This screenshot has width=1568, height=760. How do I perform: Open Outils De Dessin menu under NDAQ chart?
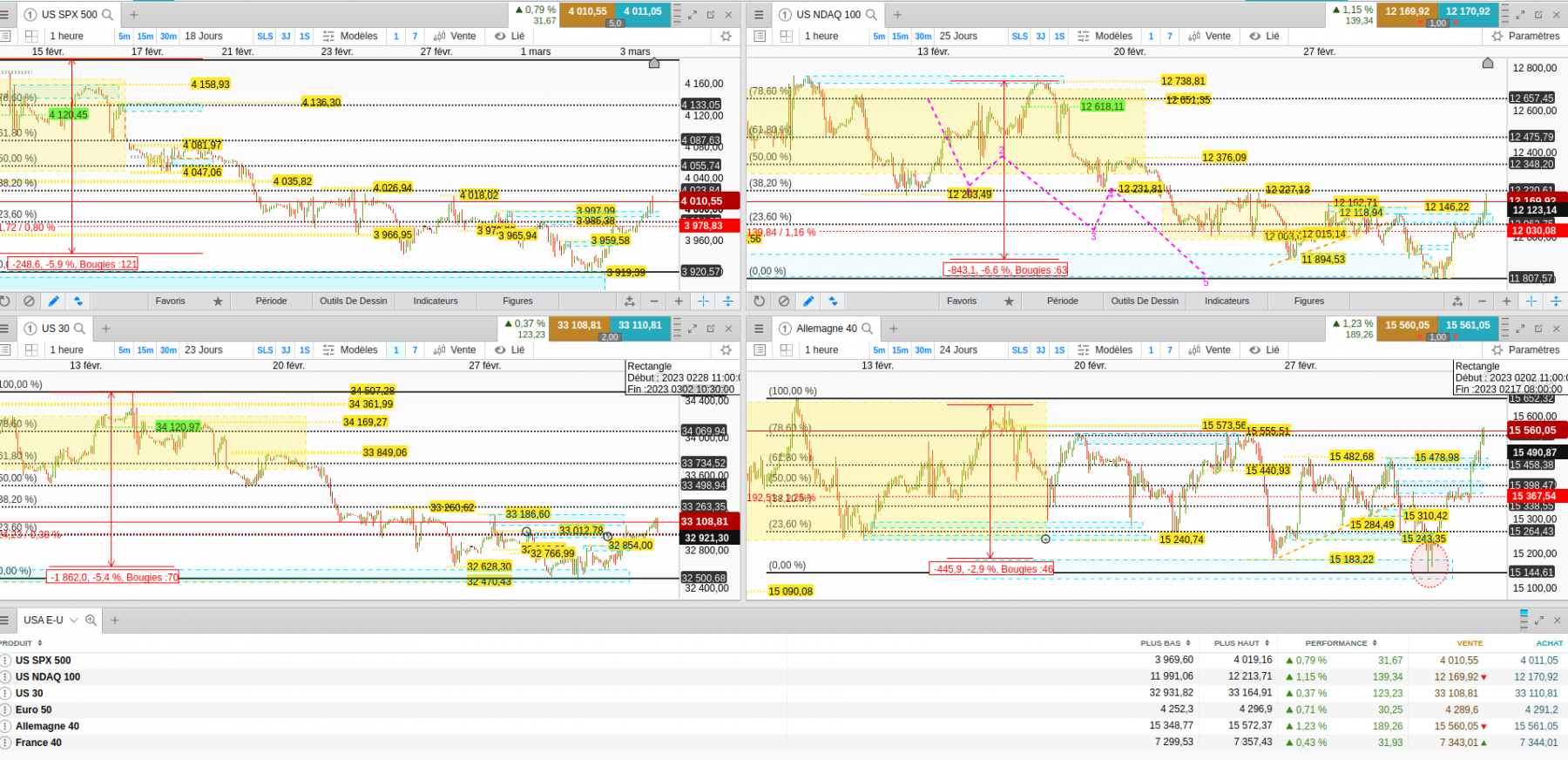pos(1145,301)
